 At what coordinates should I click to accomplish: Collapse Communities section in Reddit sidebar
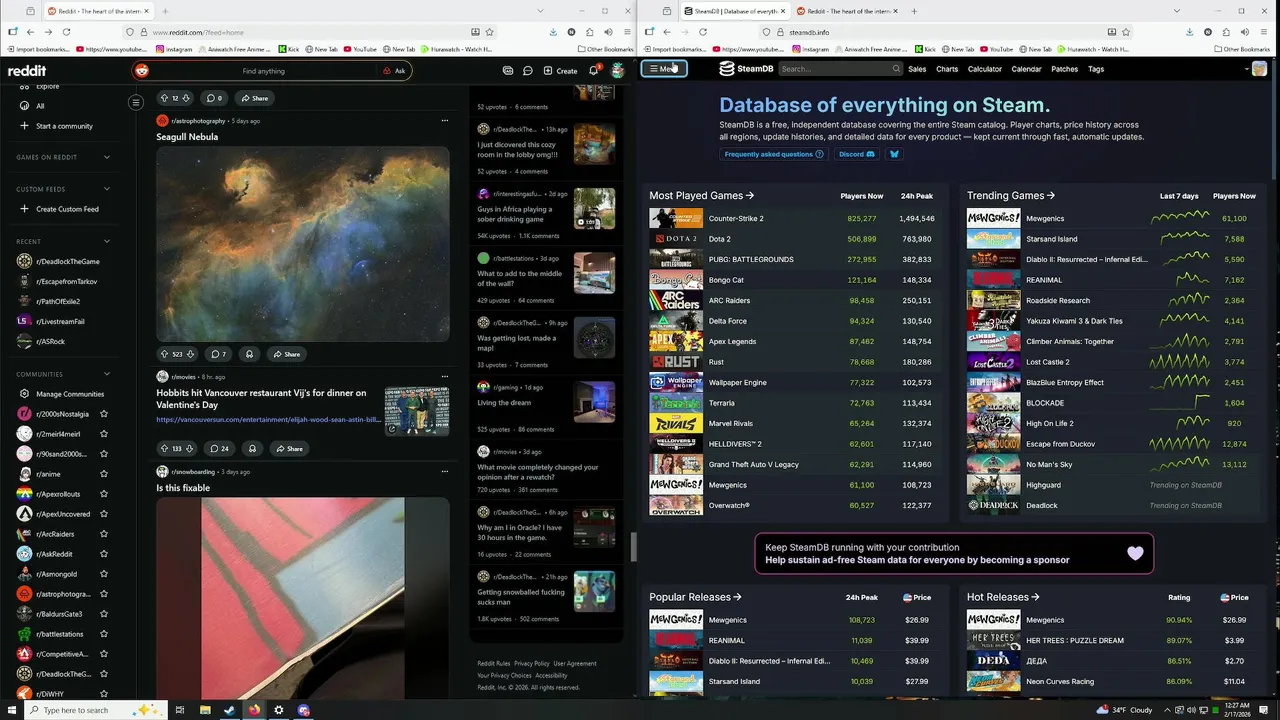pos(106,374)
